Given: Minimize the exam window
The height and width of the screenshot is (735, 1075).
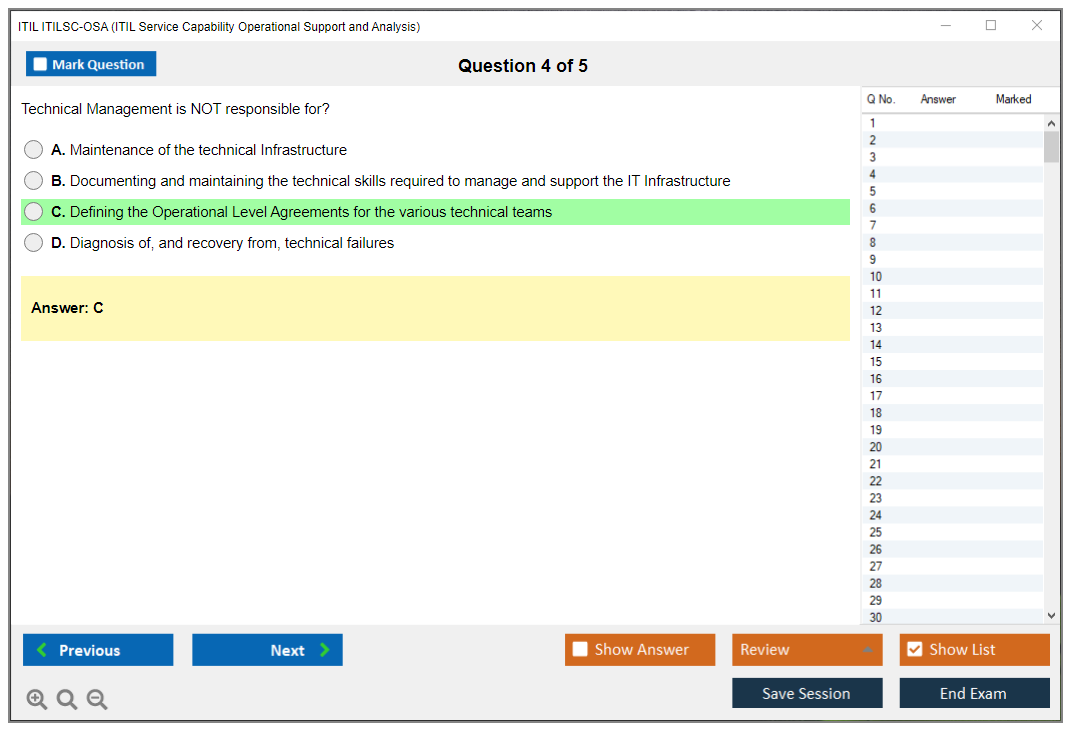Looking at the screenshot, I should (946, 26).
